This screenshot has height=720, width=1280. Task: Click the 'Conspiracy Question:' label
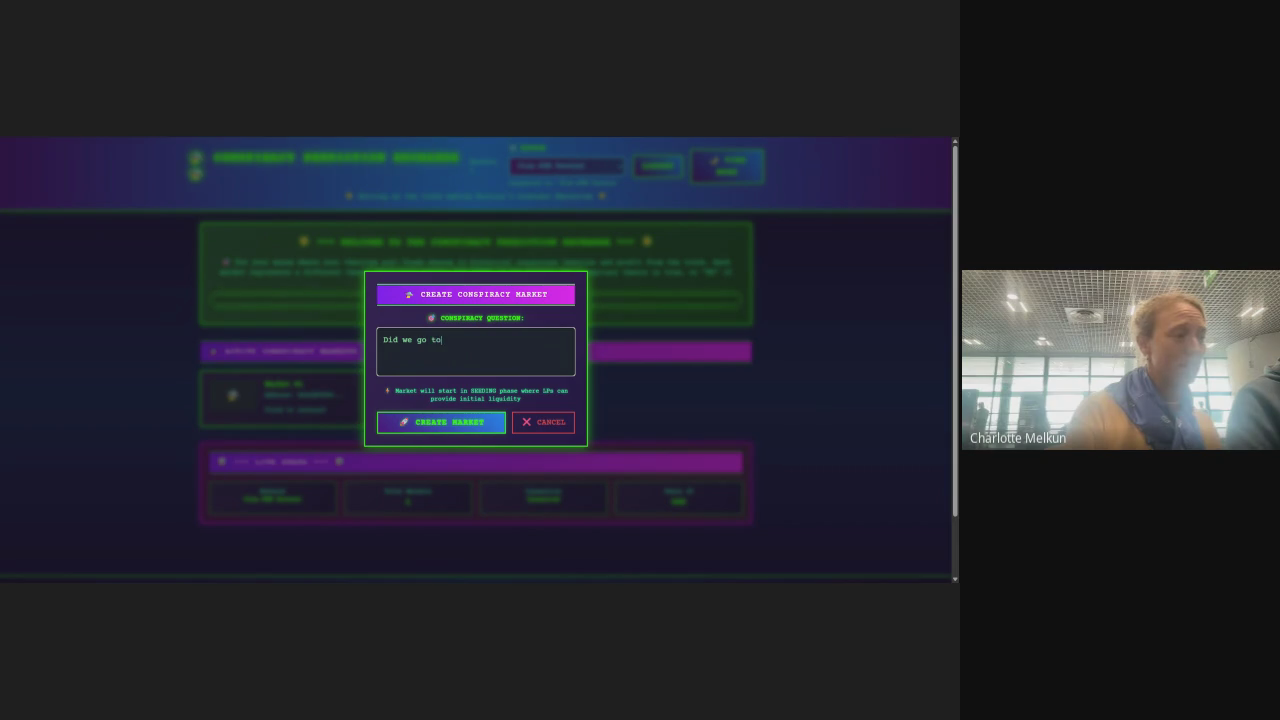tap(476, 318)
